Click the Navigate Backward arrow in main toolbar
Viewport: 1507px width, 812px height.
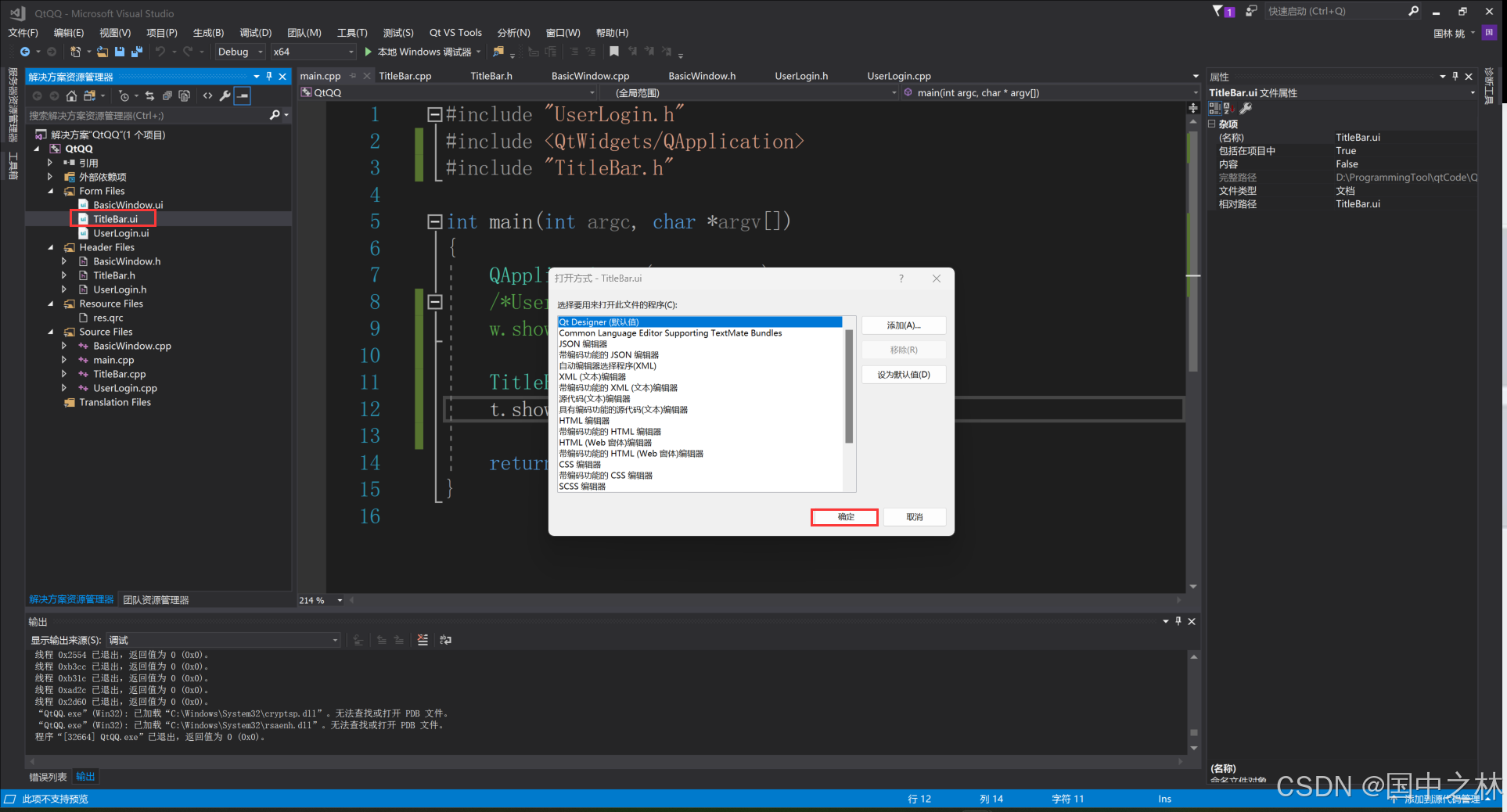25,52
